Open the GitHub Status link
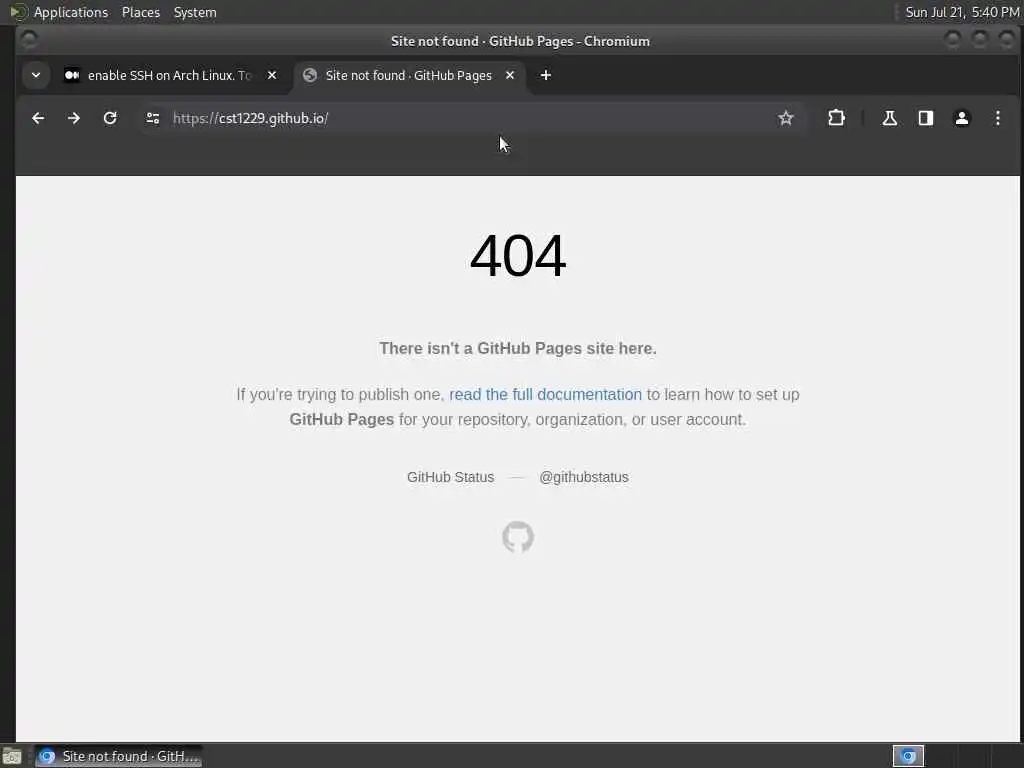 451,477
